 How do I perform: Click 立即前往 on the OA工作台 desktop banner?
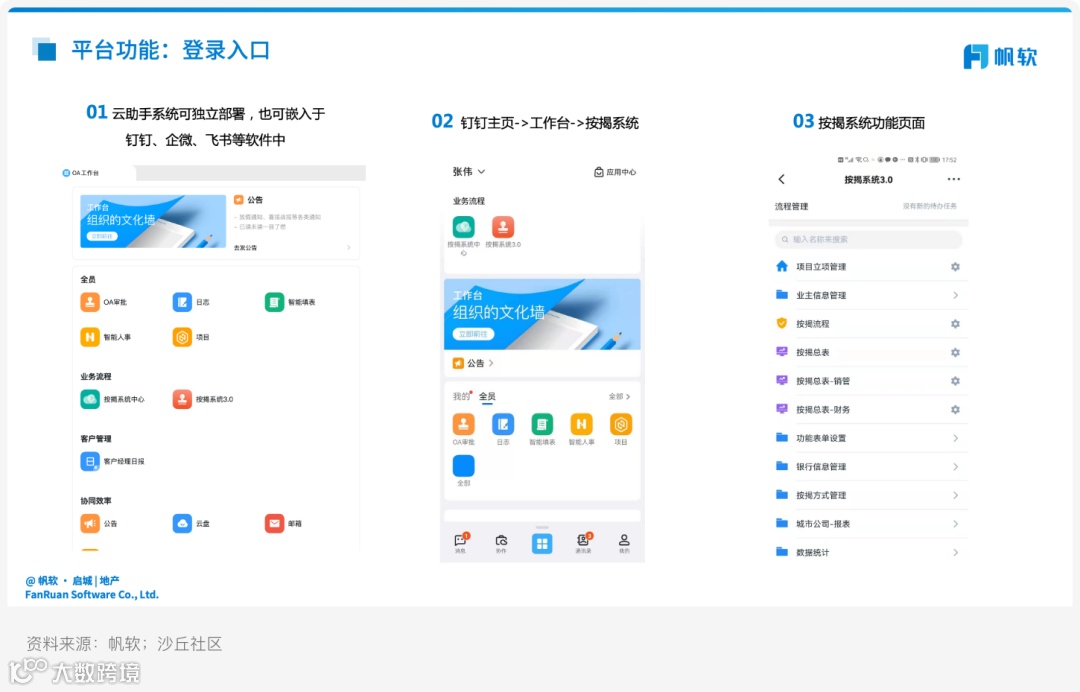(x=102, y=236)
